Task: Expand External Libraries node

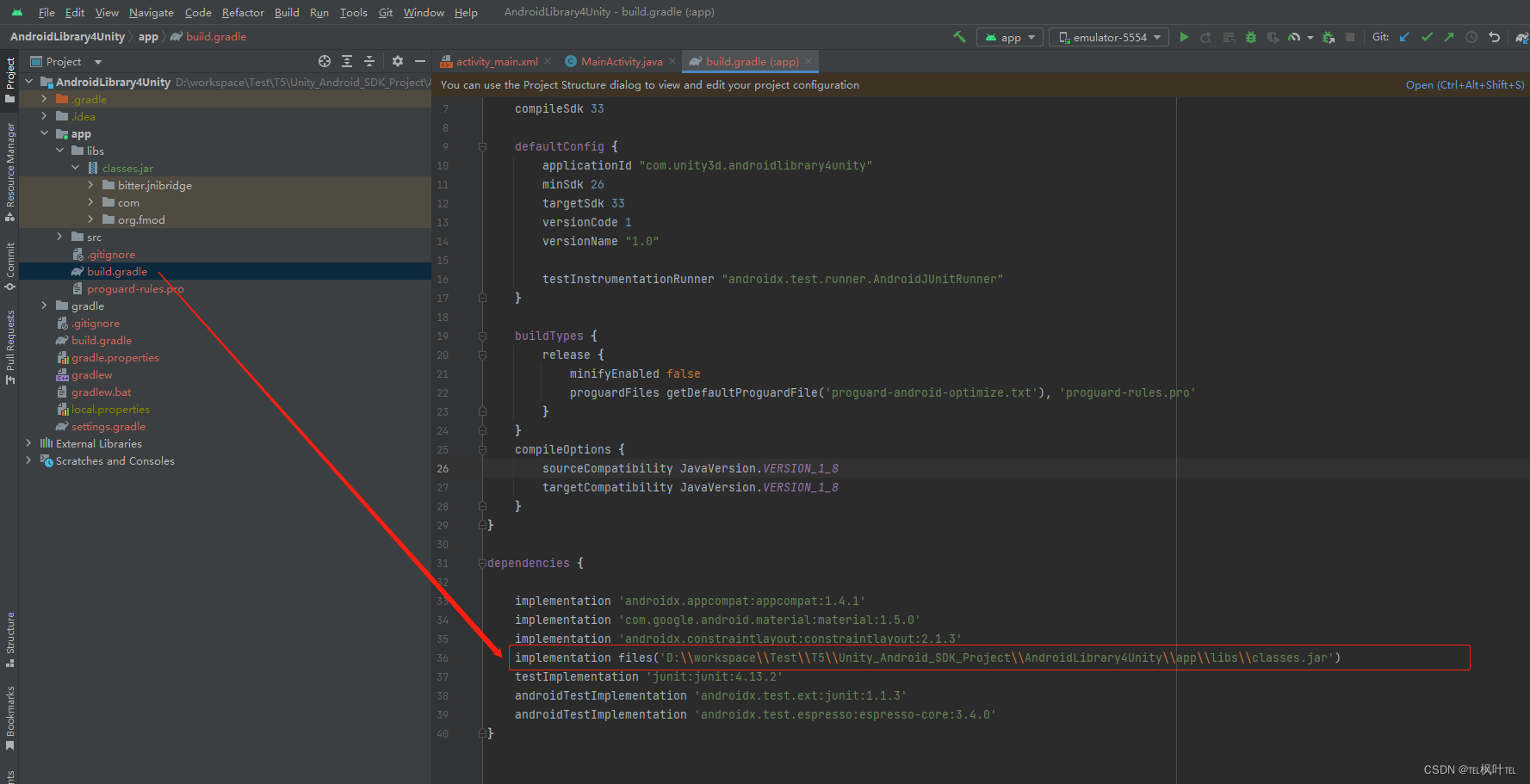Action: [x=29, y=443]
